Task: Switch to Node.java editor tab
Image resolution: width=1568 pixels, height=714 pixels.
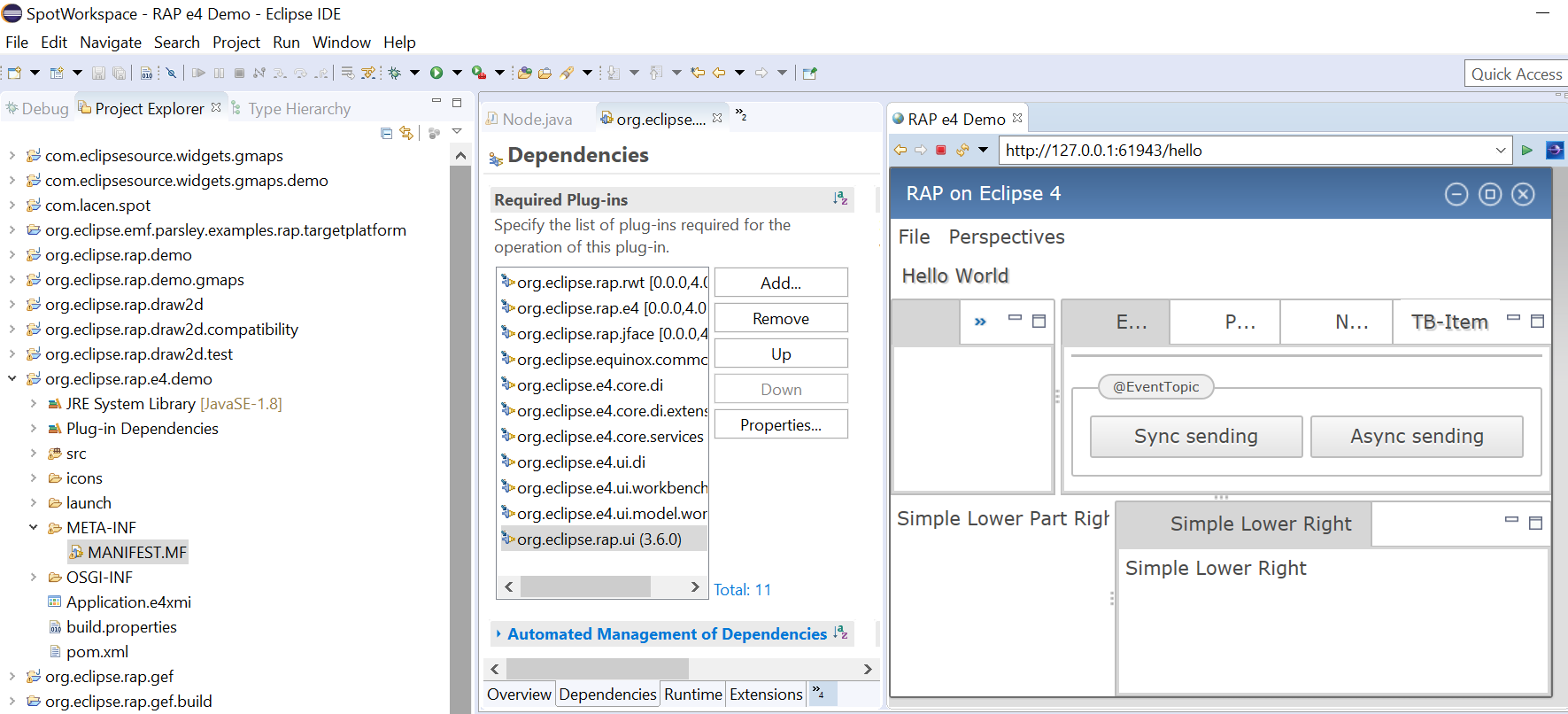Action: click(x=529, y=119)
